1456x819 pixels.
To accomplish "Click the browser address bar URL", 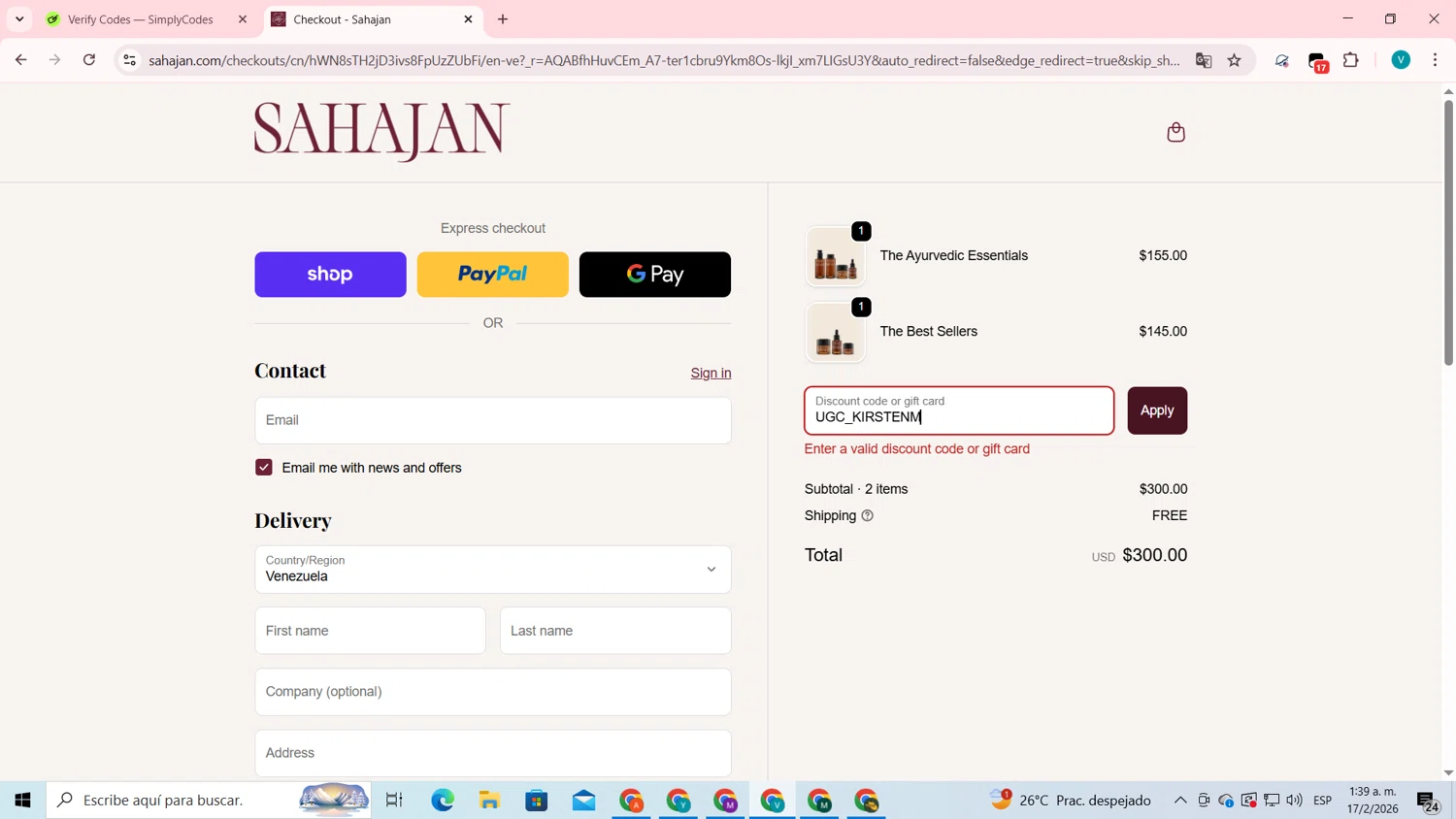I will point(664,60).
